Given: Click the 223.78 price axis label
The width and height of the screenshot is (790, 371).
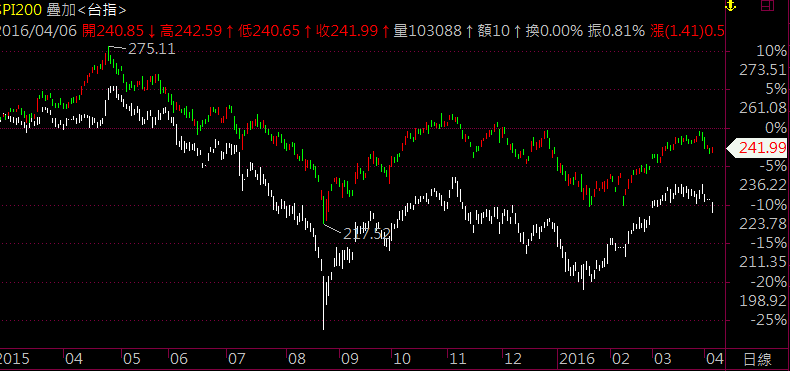Looking at the screenshot, I should coord(763,223).
